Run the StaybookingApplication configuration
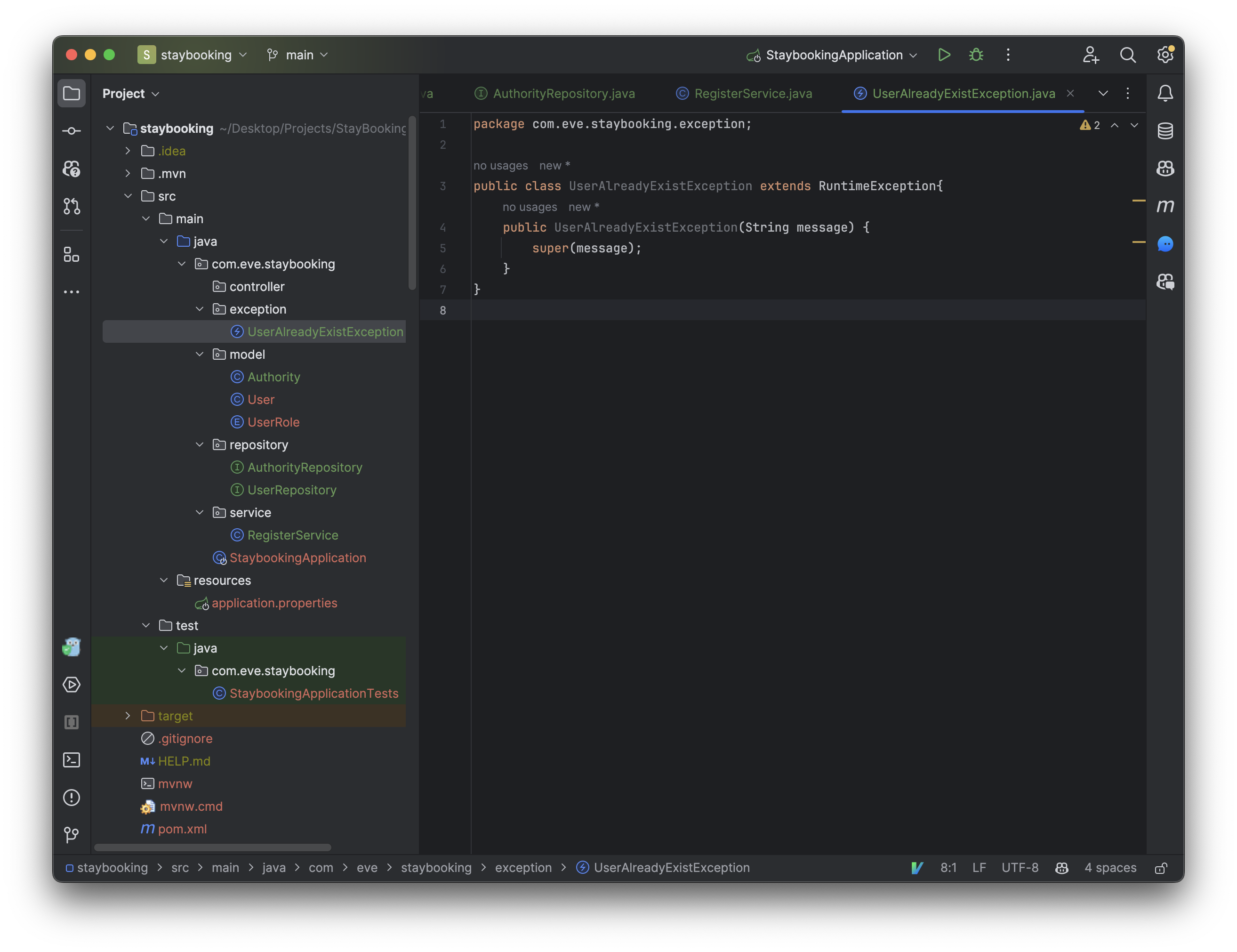 pyautogui.click(x=944, y=55)
